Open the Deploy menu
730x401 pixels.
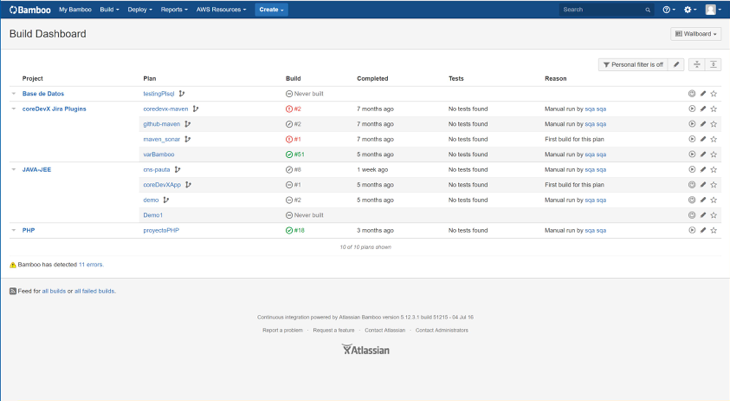point(140,9)
